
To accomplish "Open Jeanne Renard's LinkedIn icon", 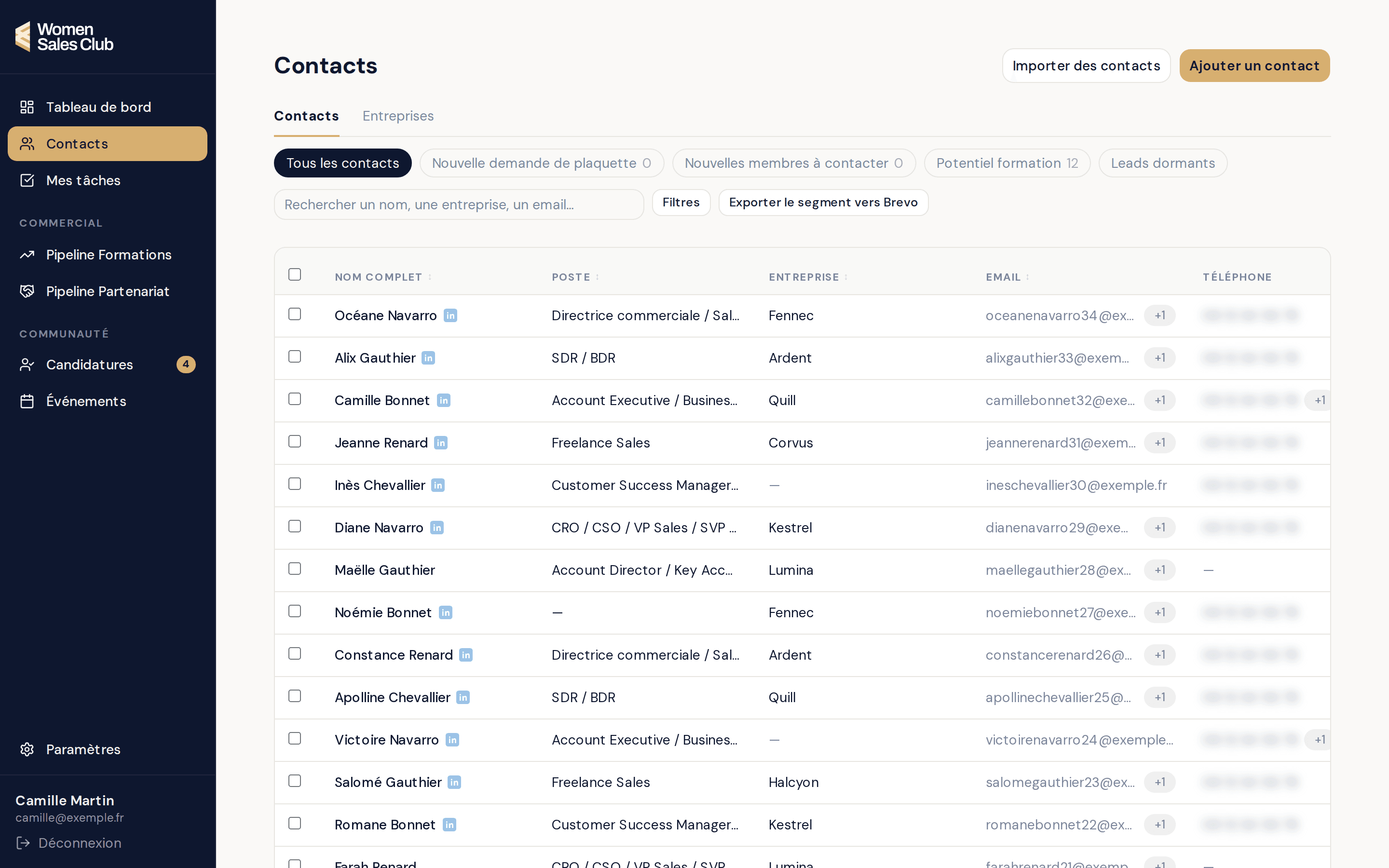I will coord(441,443).
